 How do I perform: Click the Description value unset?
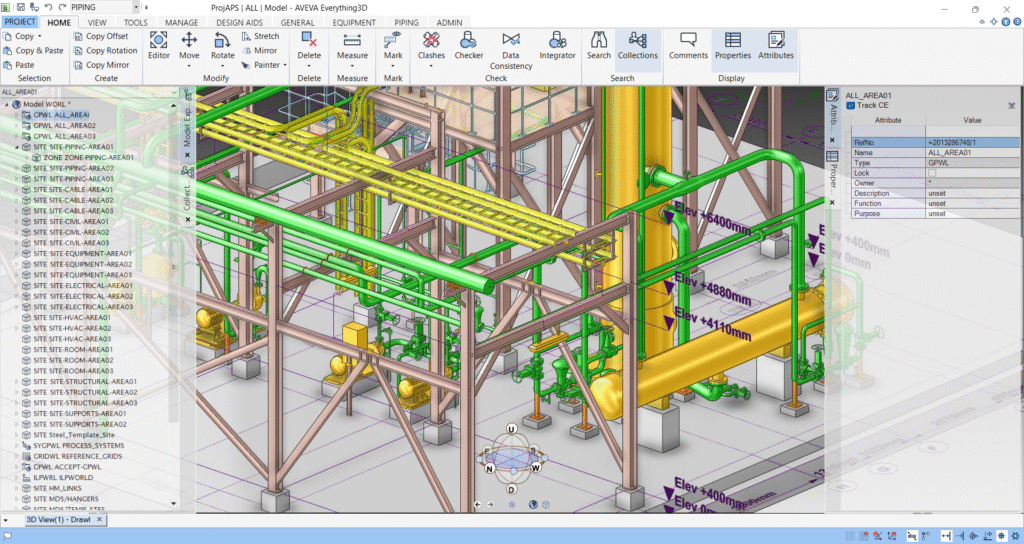point(972,193)
